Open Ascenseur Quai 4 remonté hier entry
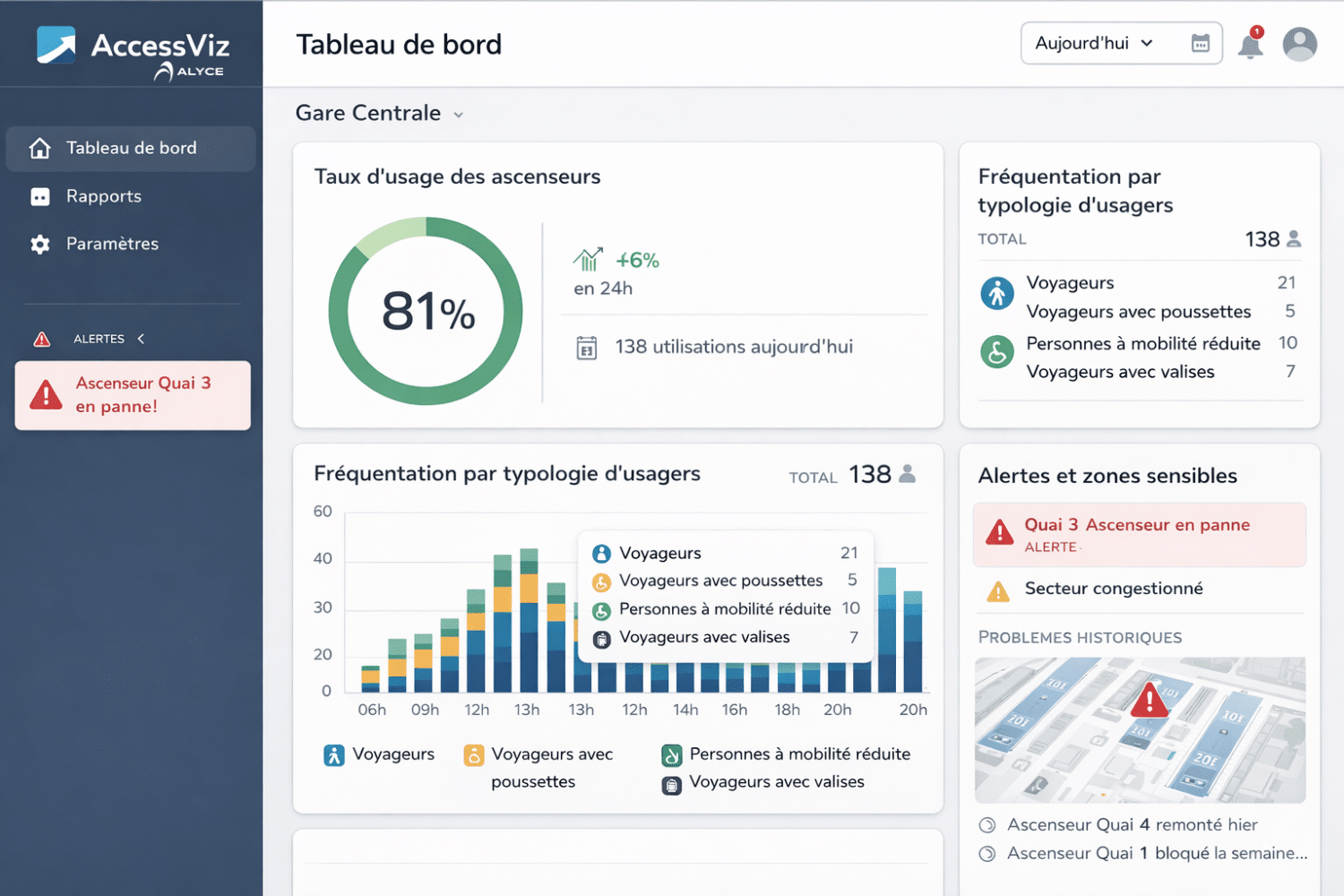Viewport: 1344px width, 896px height. coord(1132,824)
